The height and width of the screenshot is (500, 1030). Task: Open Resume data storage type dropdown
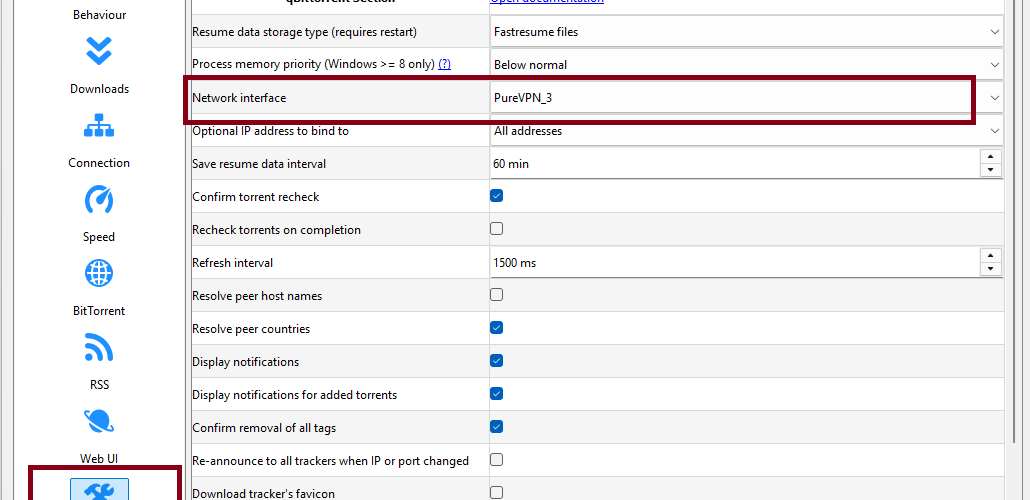746,32
